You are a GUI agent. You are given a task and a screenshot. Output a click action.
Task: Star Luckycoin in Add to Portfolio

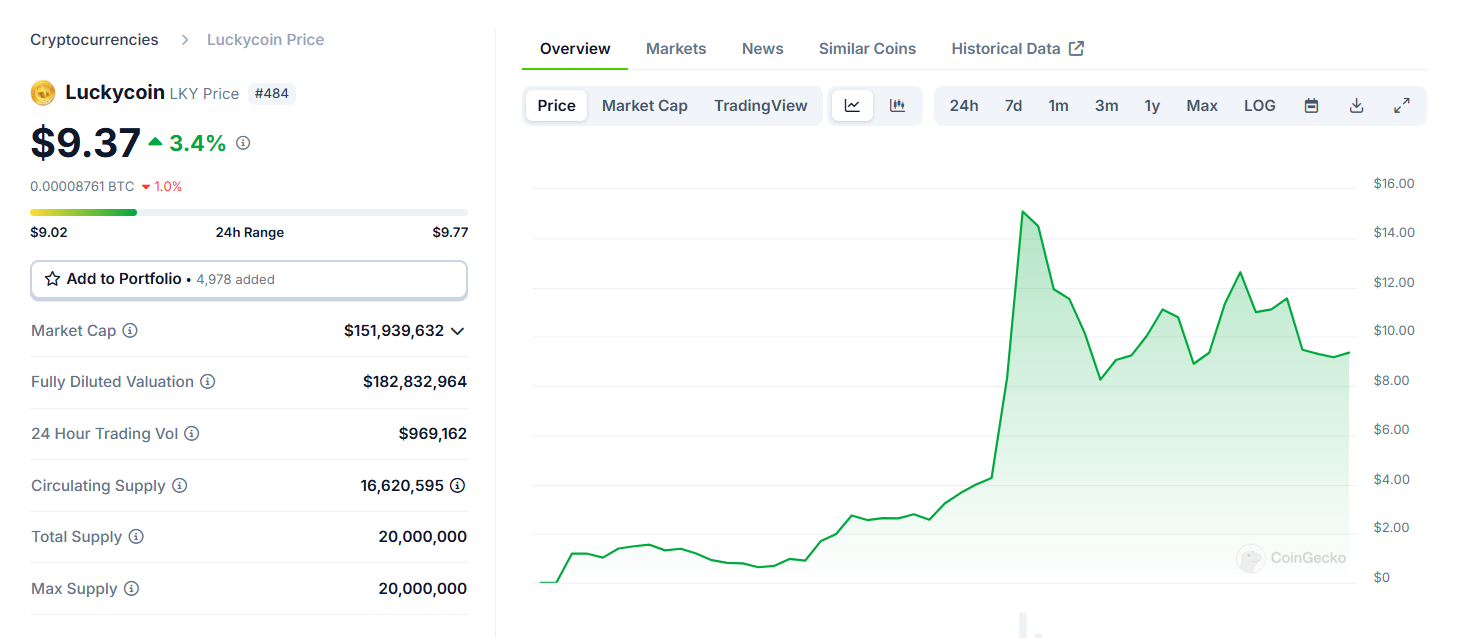(51, 279)
